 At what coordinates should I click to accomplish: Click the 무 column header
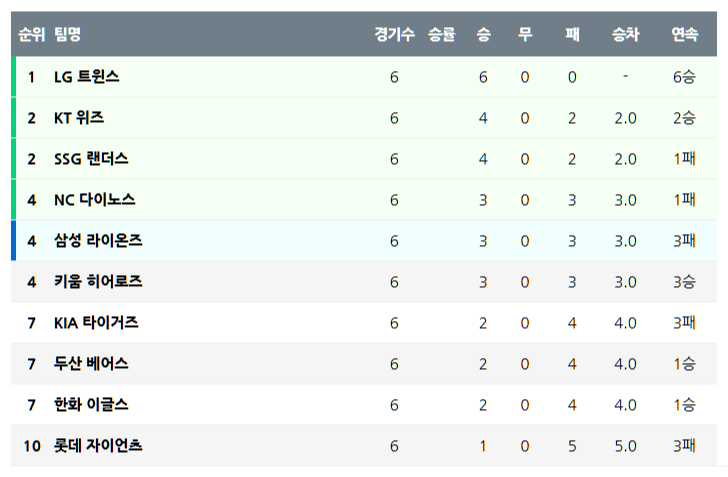pos(525,35)
